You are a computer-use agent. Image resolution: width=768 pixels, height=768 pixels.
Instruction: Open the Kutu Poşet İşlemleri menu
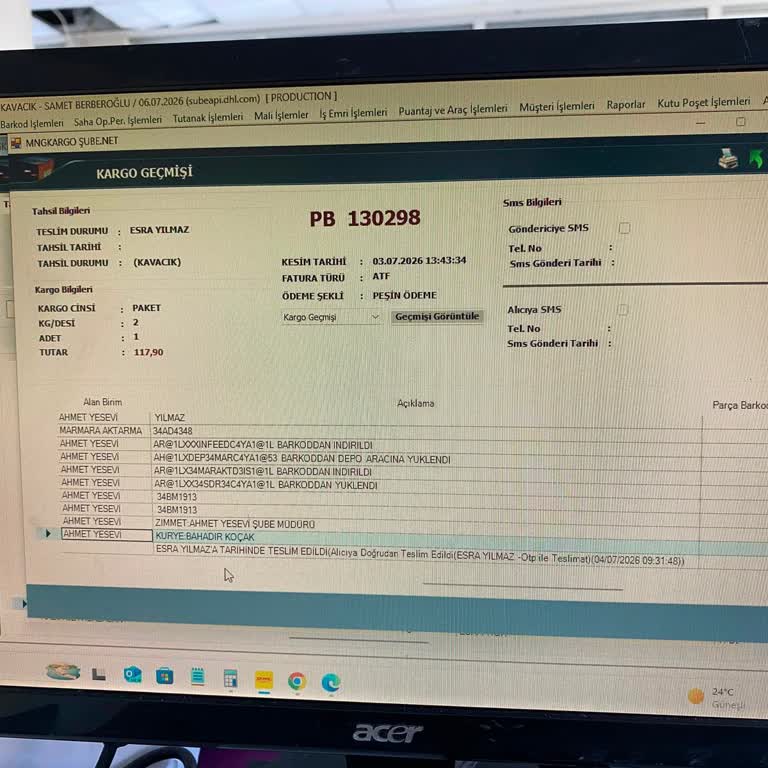(703, 102)
